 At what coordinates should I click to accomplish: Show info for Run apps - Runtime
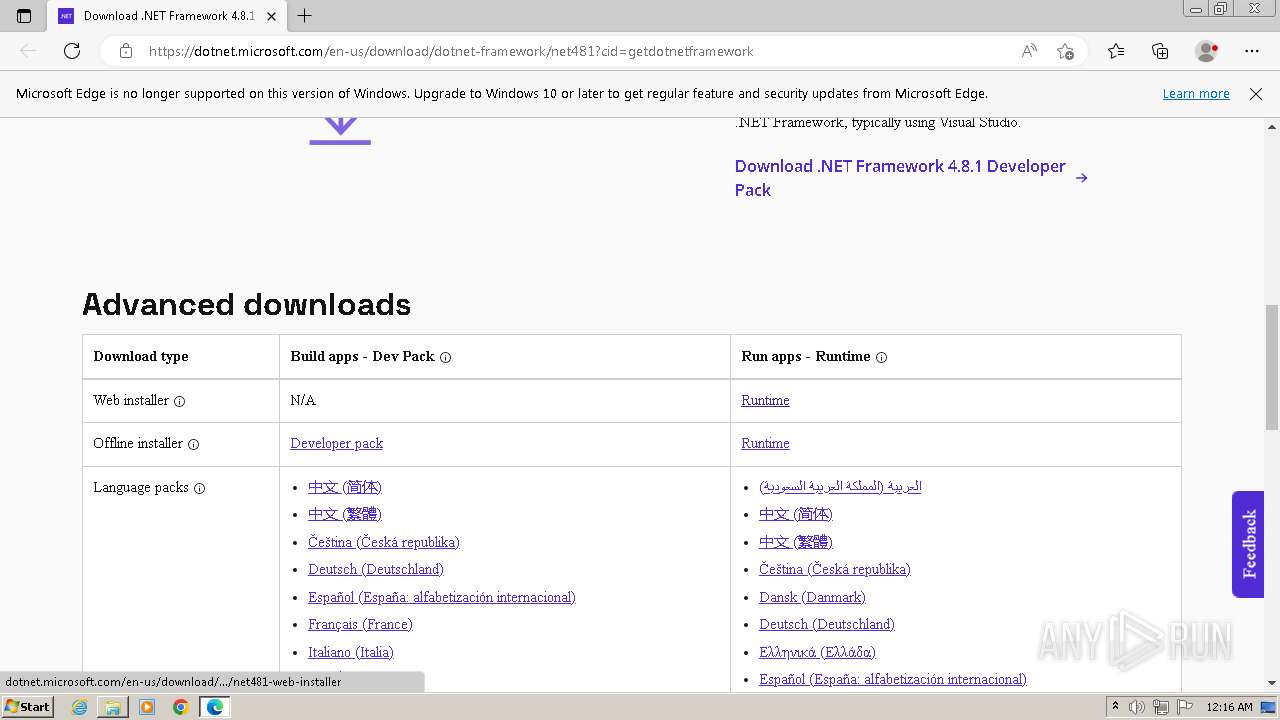click(x=881, y=358)
